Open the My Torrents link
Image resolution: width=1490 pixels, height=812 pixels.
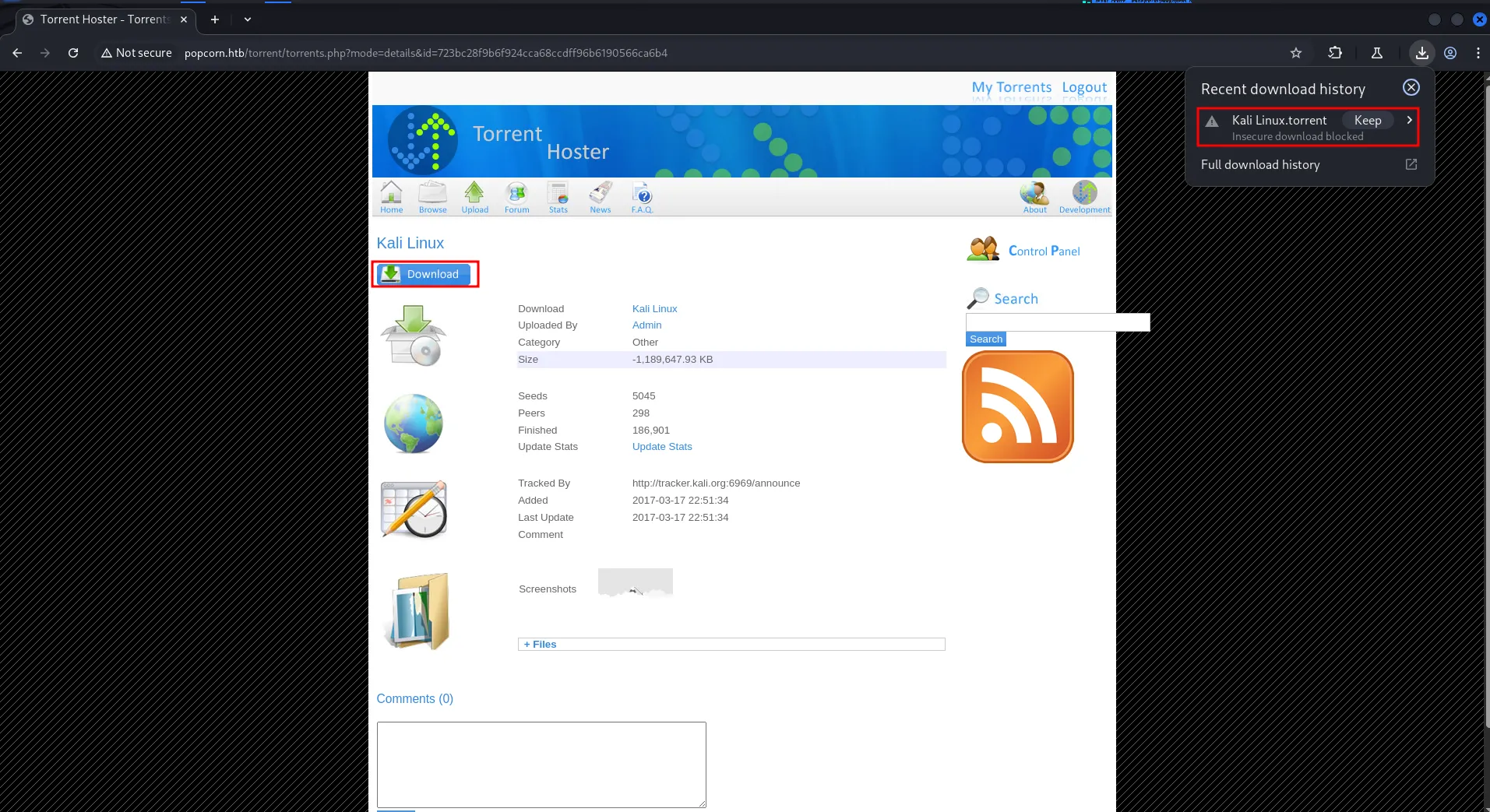[x=1012, y=87]
